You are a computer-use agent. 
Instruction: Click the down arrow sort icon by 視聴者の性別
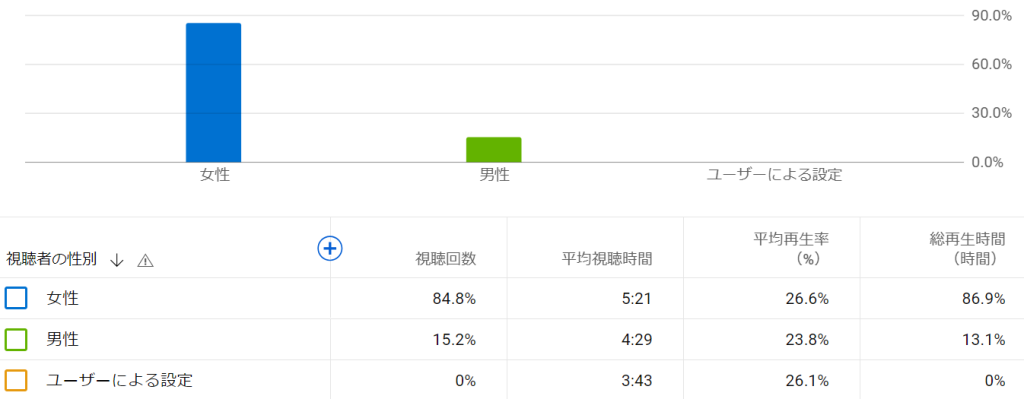[x=117, y=260]
